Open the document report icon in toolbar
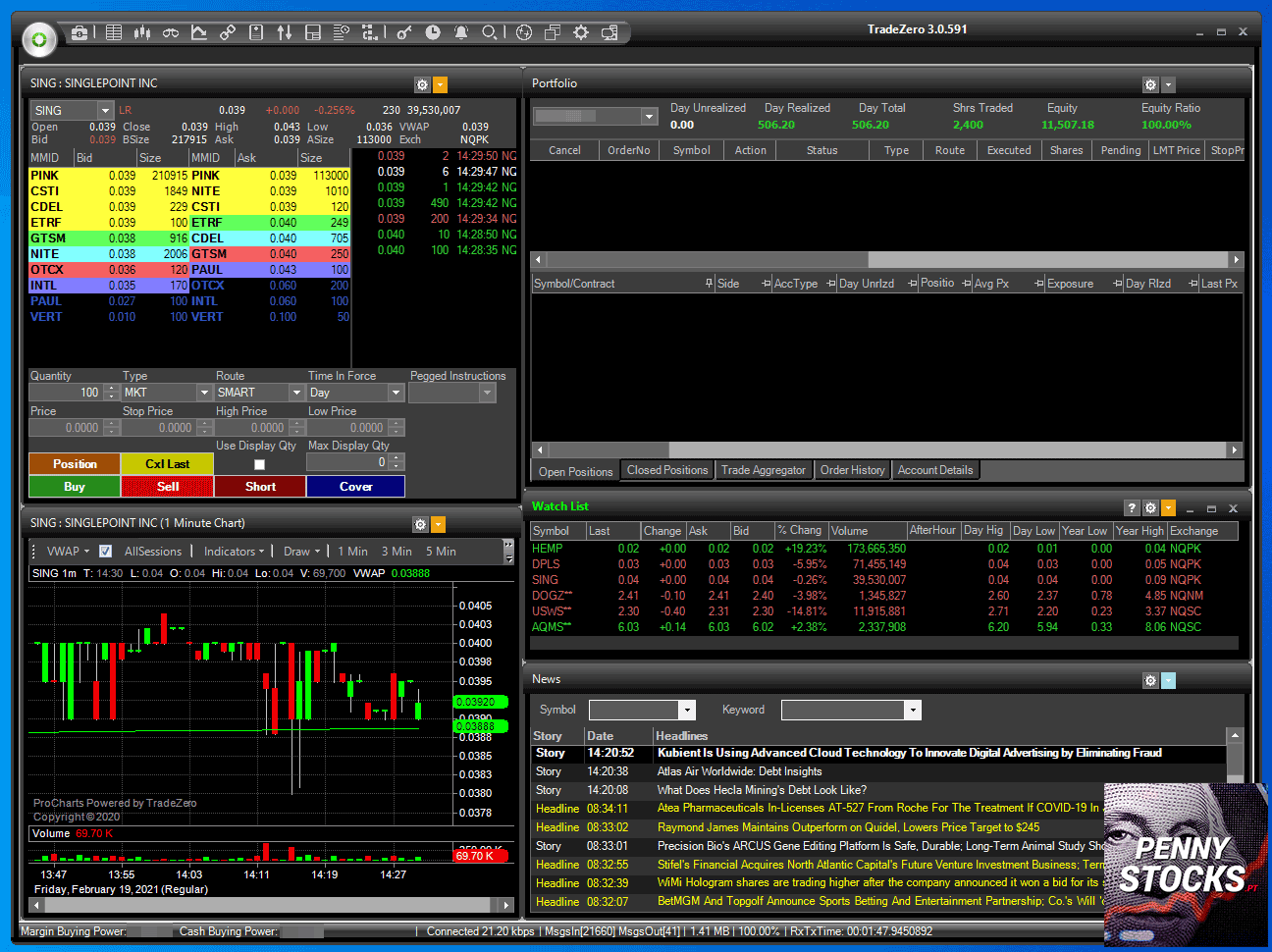This screenshot has height=952, width=1272. pyautogui.click(x=256, y=32)
